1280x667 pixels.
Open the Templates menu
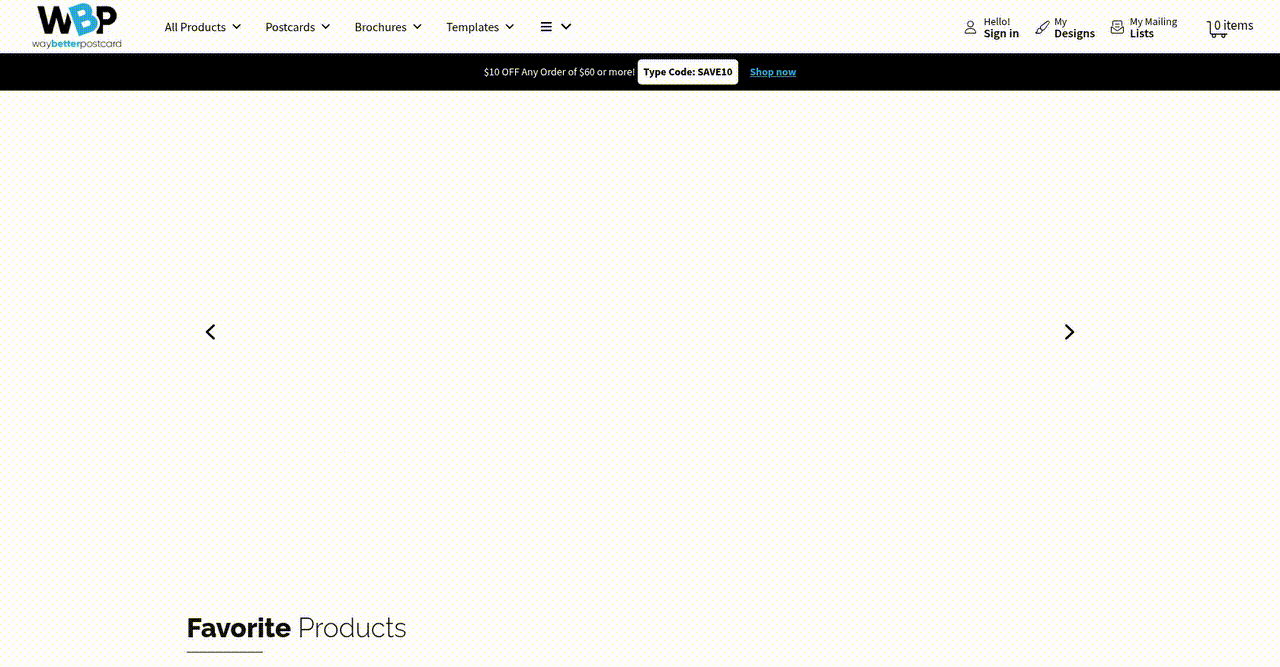click(472, 27)
